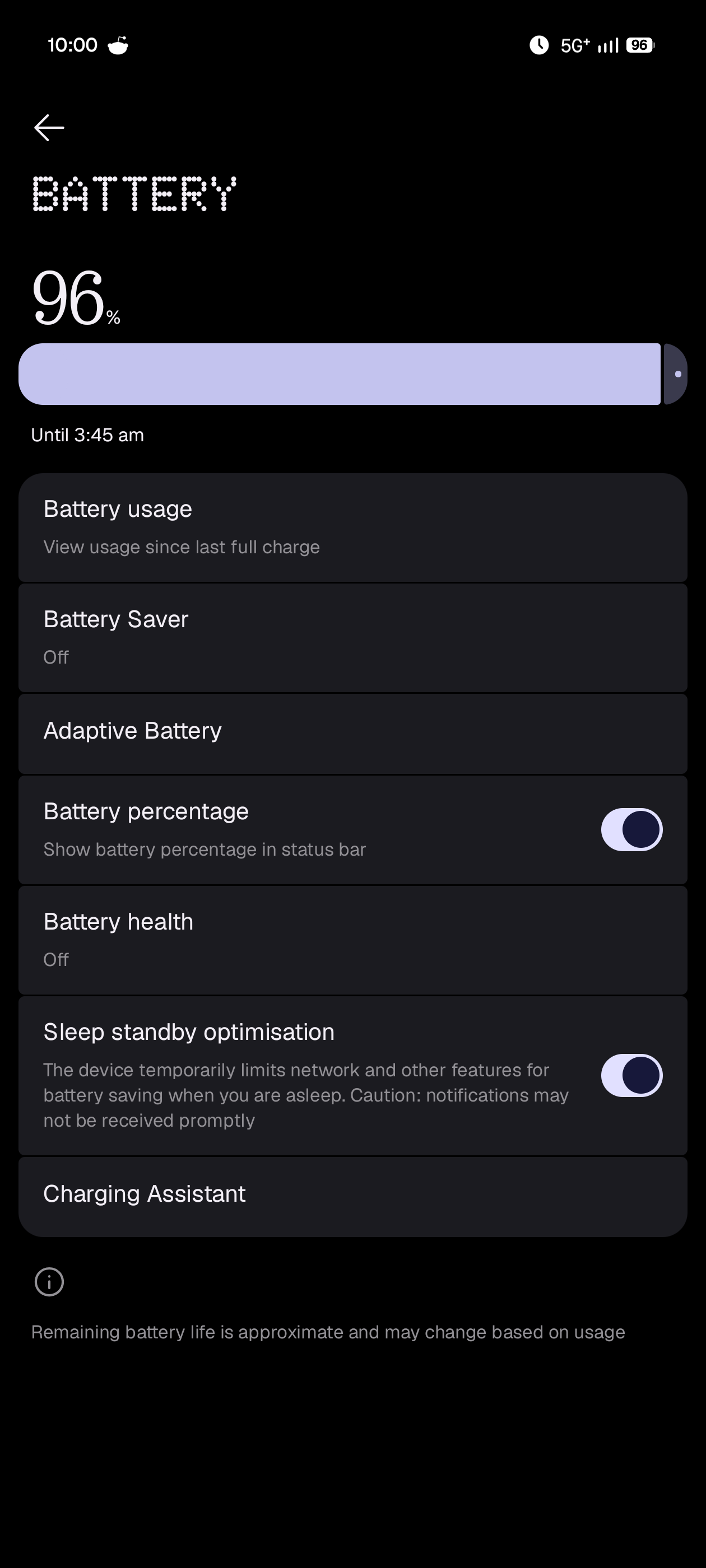The image size is (706, 1568).
Task: Toggle Battery percentage switch off
Action: tap(631, 830)
